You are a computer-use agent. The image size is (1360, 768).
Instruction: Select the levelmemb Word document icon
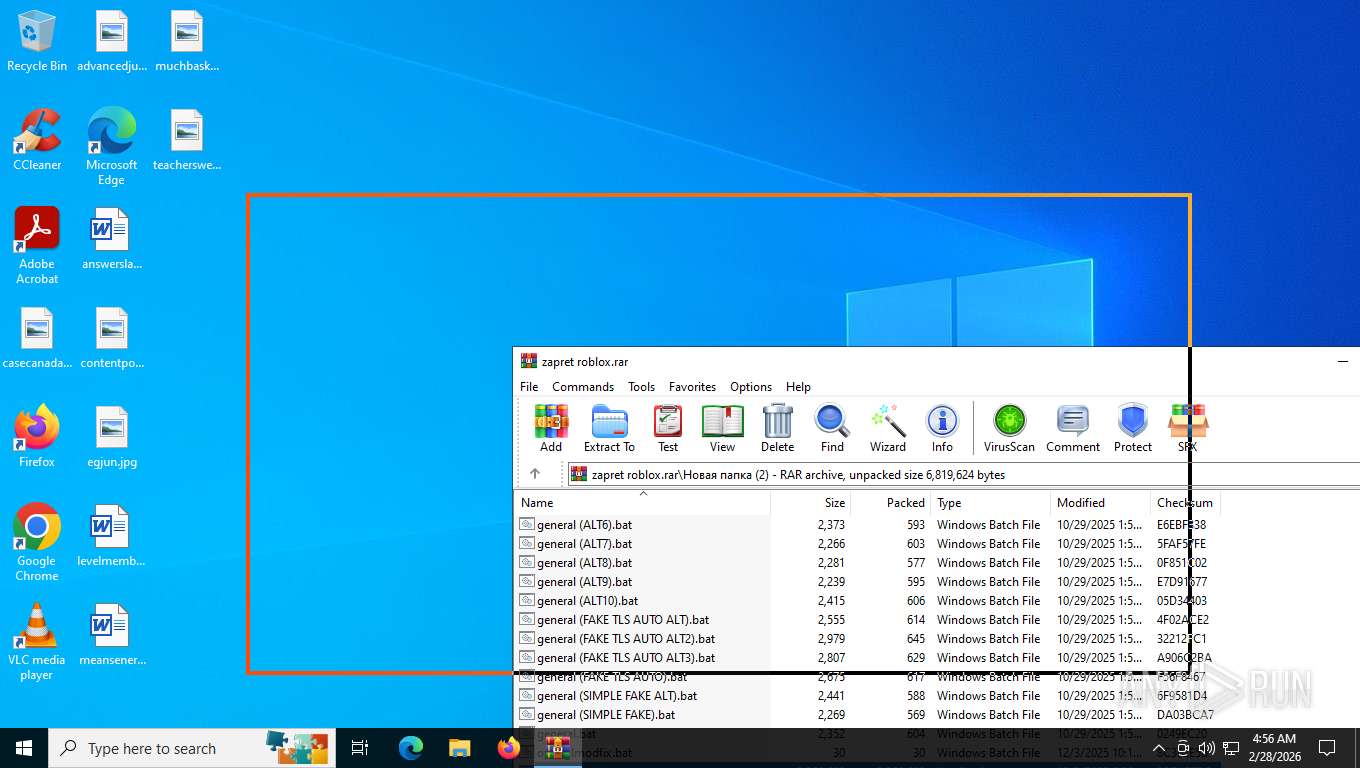111,536
